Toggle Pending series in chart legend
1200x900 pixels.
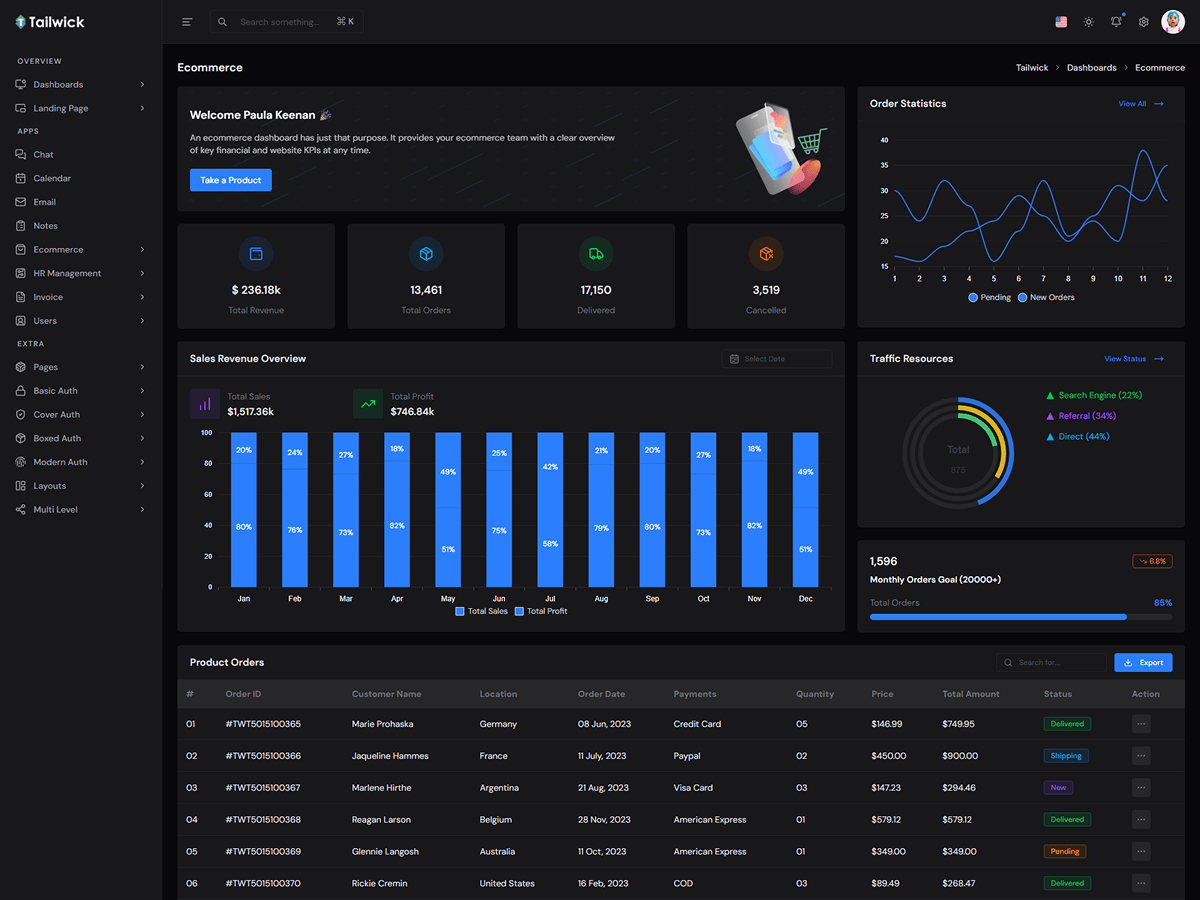click(990, 298)
